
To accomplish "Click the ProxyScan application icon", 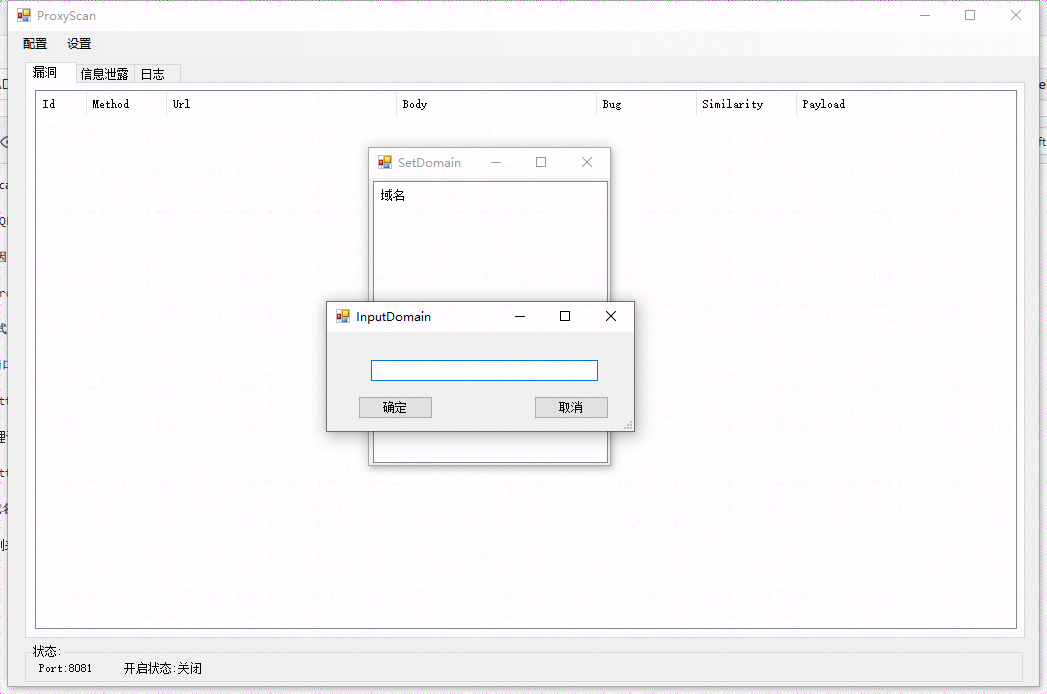I will pyautogui.click(x=24, y=15).
